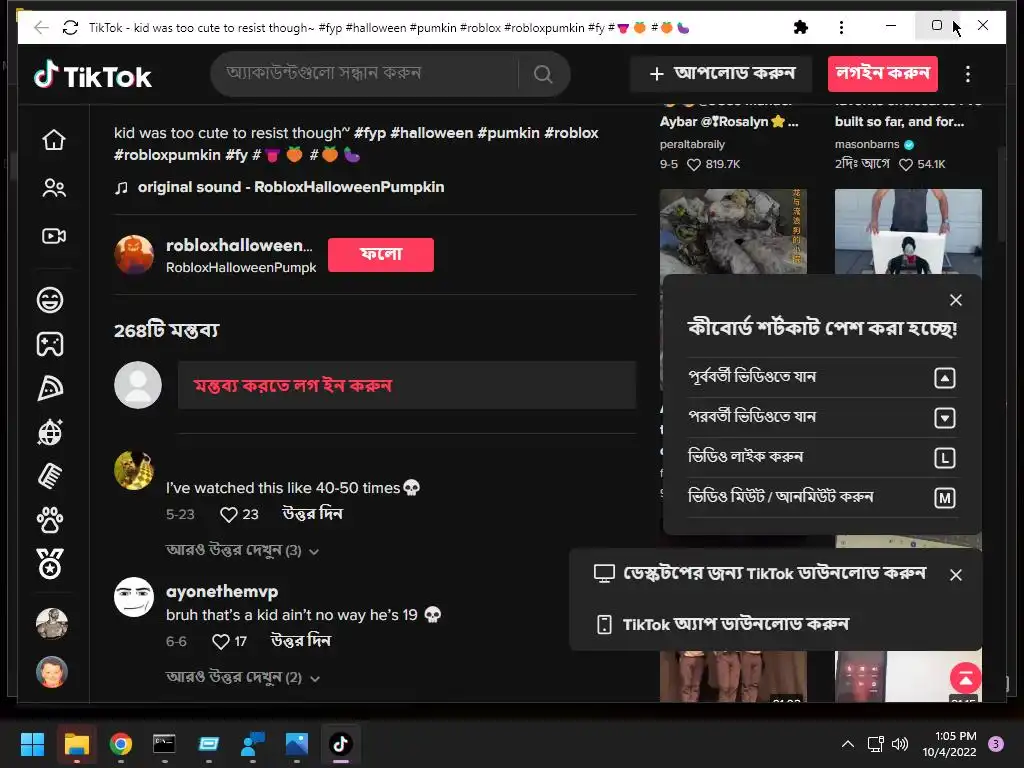Click the like video L shortcut key

pos(944,458)
